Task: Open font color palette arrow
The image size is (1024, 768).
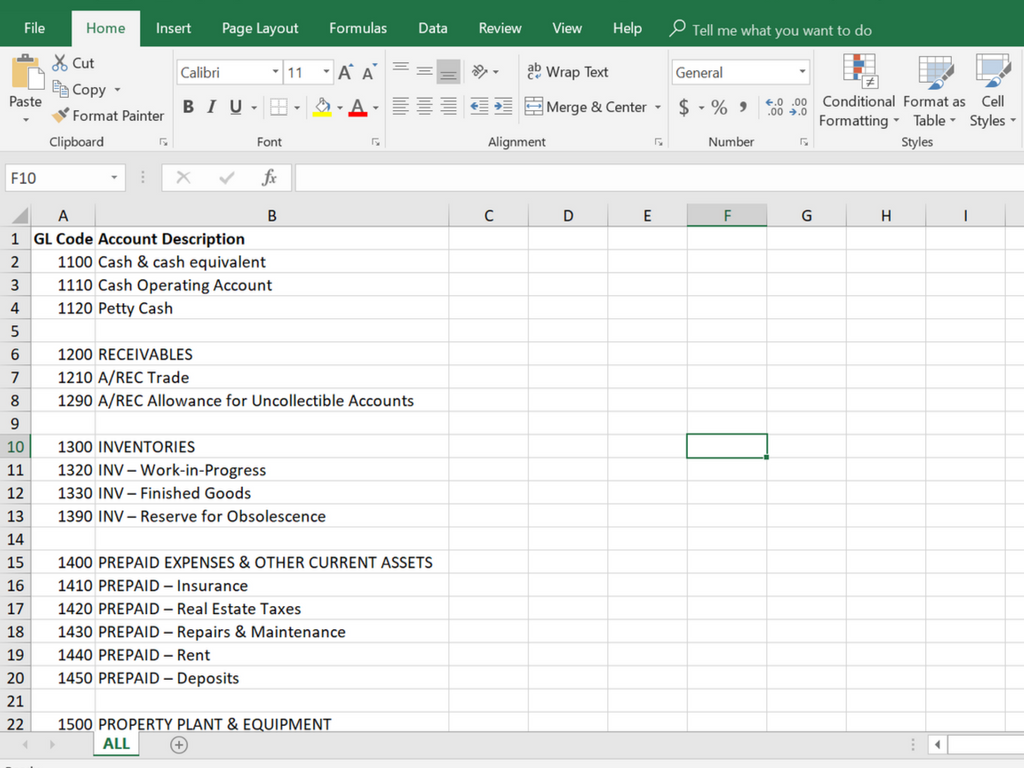Action: (x=376, y=107)
